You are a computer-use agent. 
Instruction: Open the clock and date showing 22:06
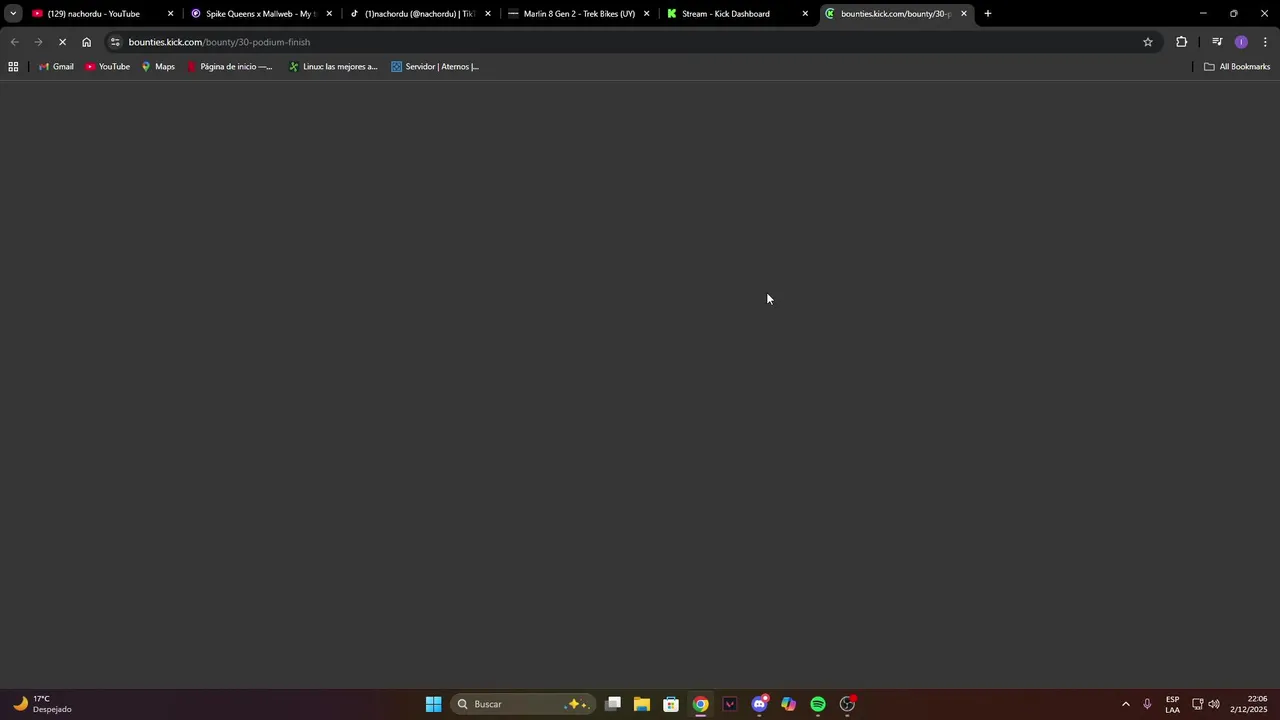point(1249,704)
